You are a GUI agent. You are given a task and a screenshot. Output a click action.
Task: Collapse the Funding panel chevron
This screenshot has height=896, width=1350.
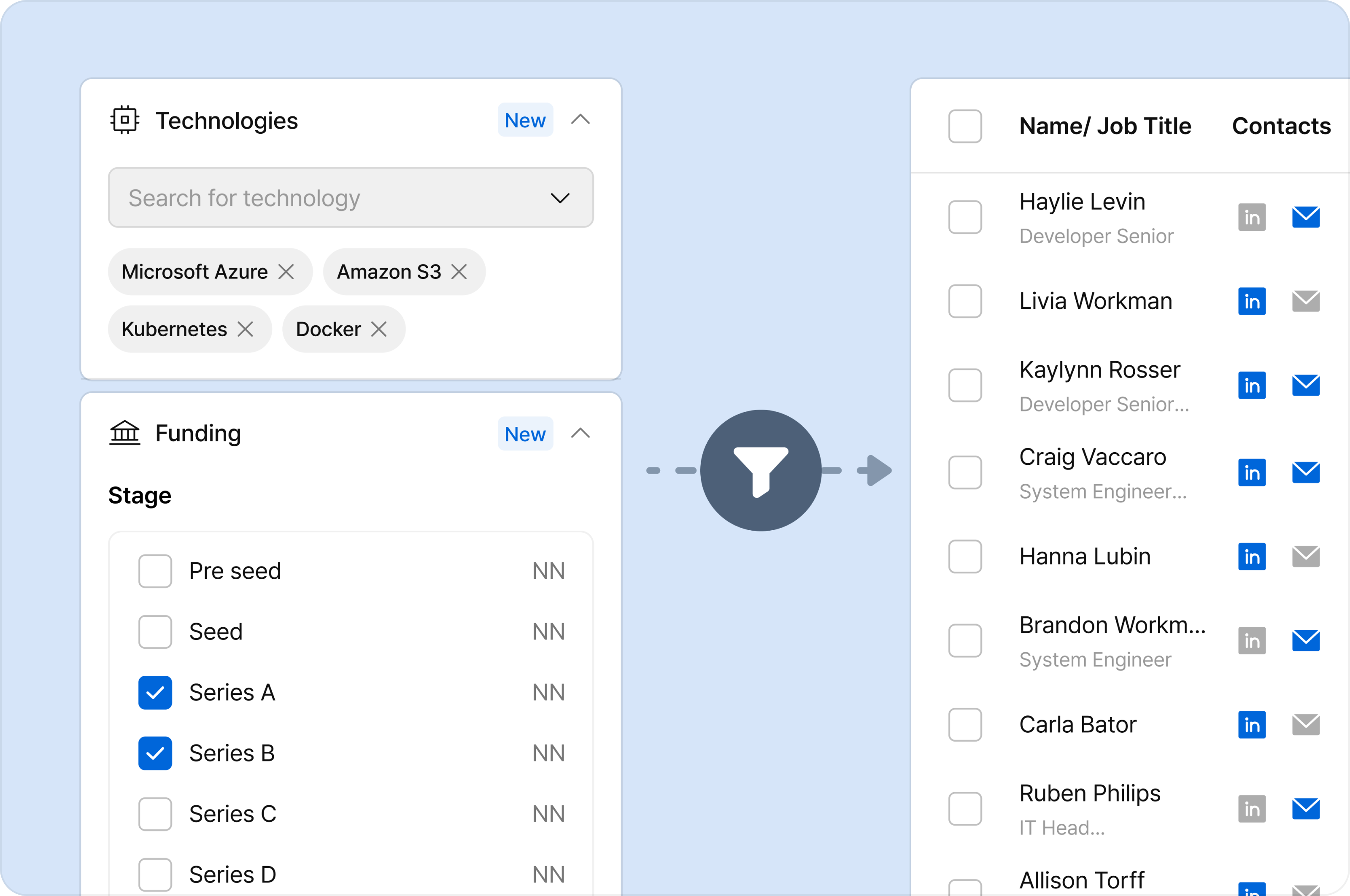(x=580, y=433)
